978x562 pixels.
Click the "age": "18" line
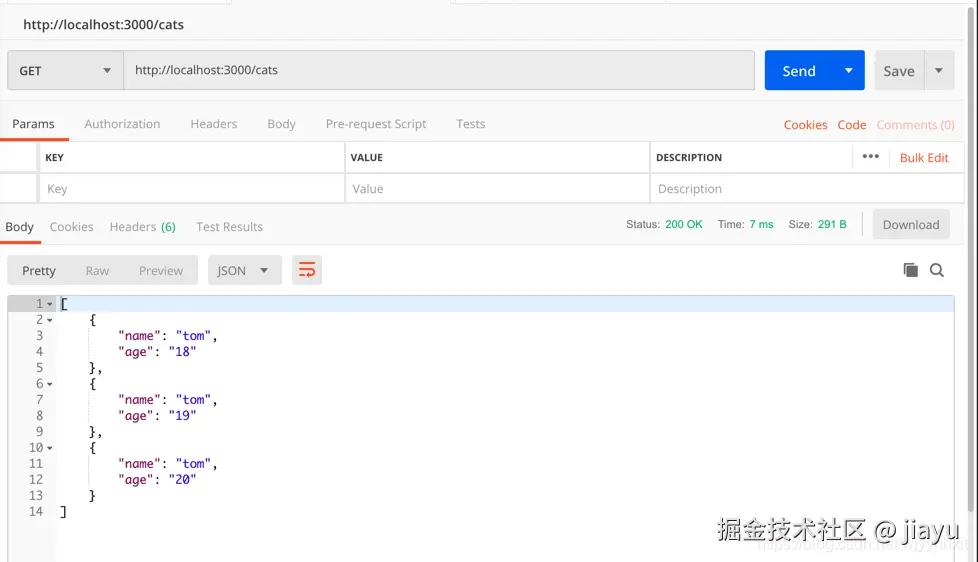click(x=157, y=352)
